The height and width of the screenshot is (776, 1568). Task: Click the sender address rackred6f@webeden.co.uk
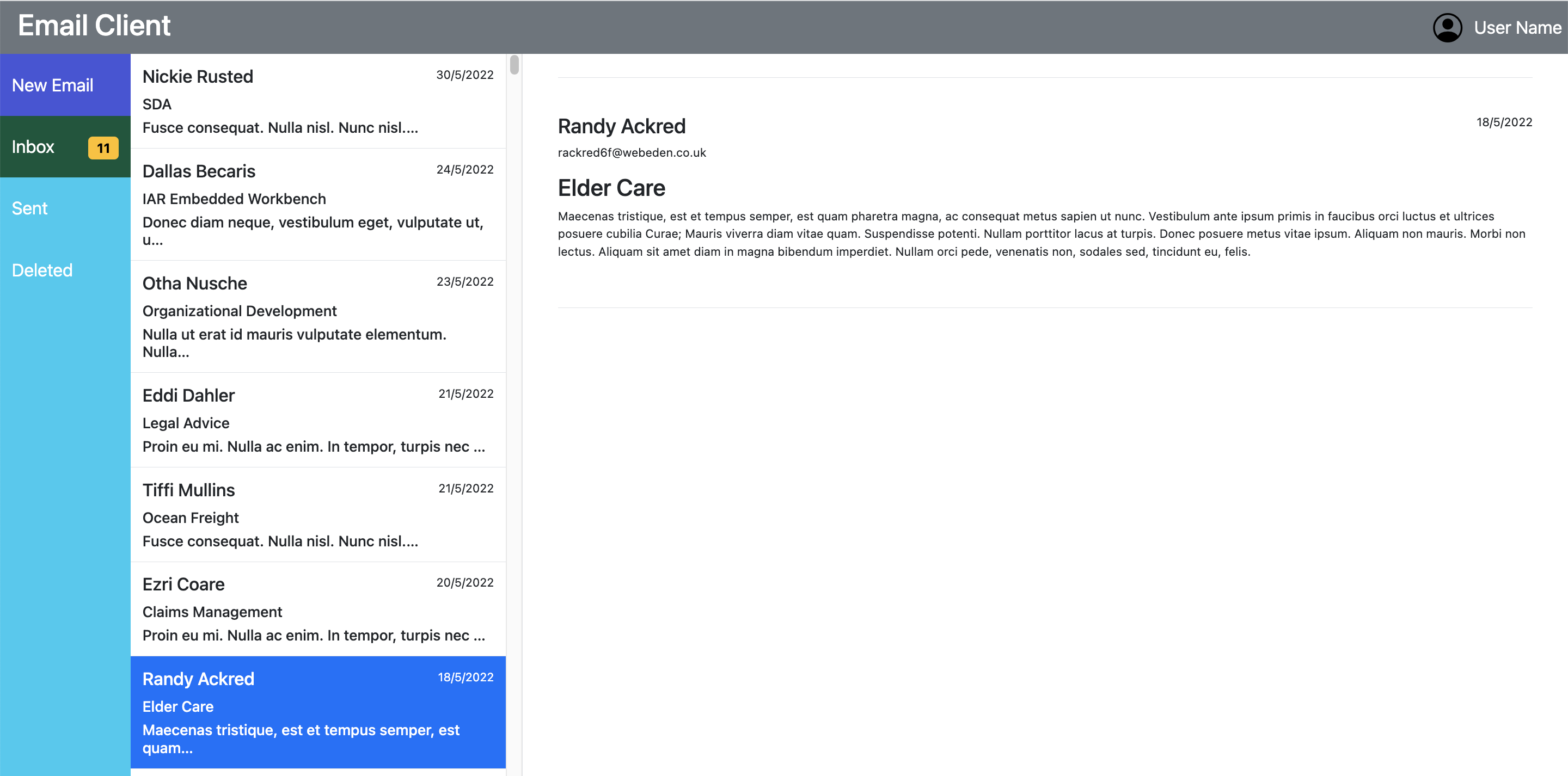(631, 153)
